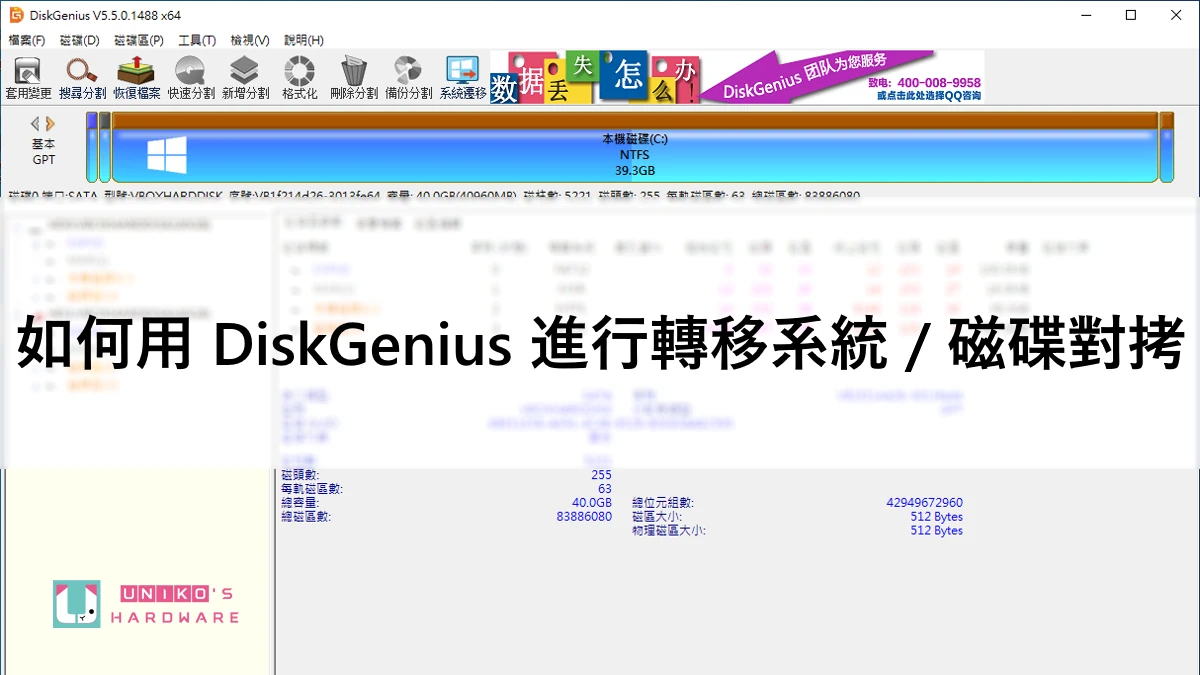Open the 檔案(F) menu

[x=27, y=40]
